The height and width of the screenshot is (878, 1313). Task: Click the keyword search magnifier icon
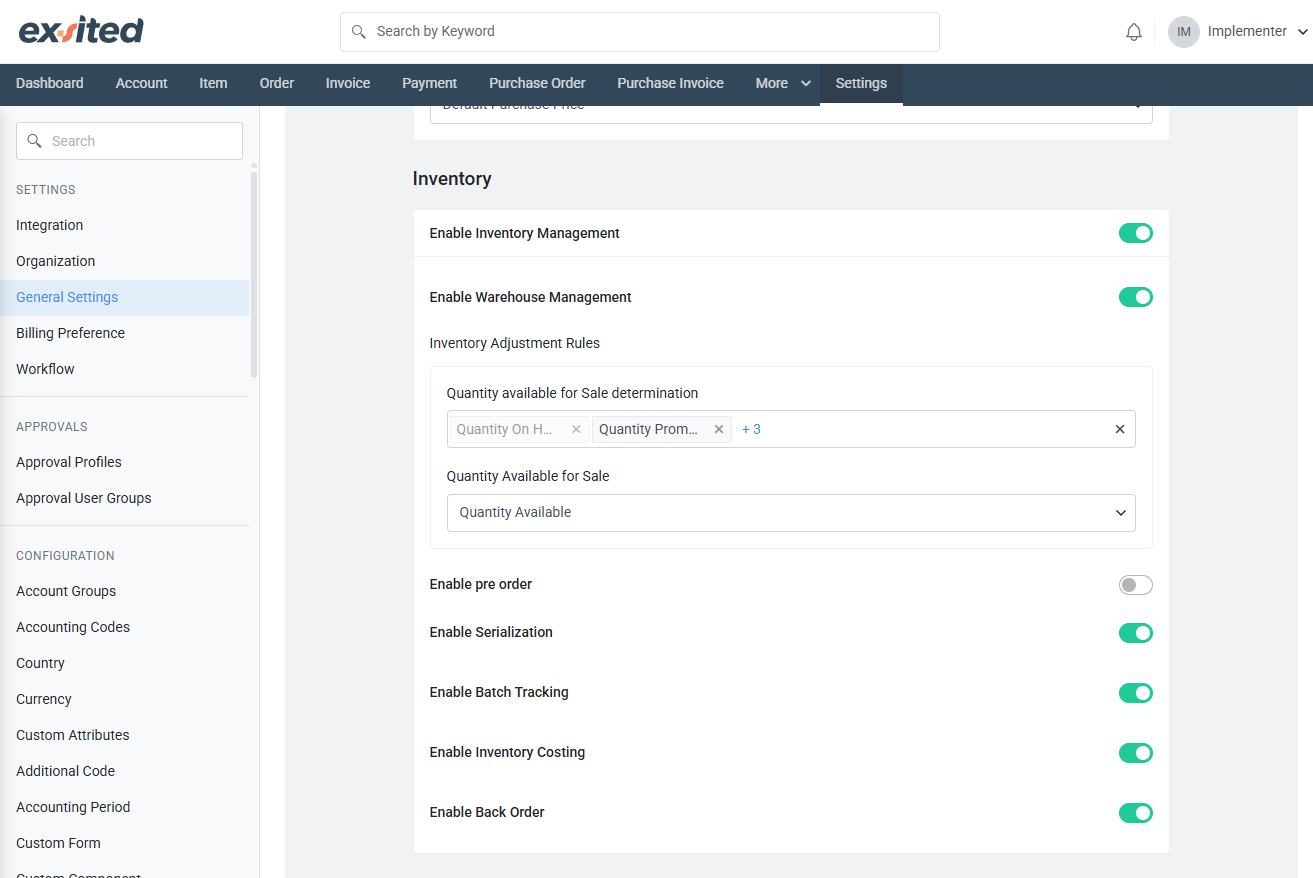[x=359, y=32]
